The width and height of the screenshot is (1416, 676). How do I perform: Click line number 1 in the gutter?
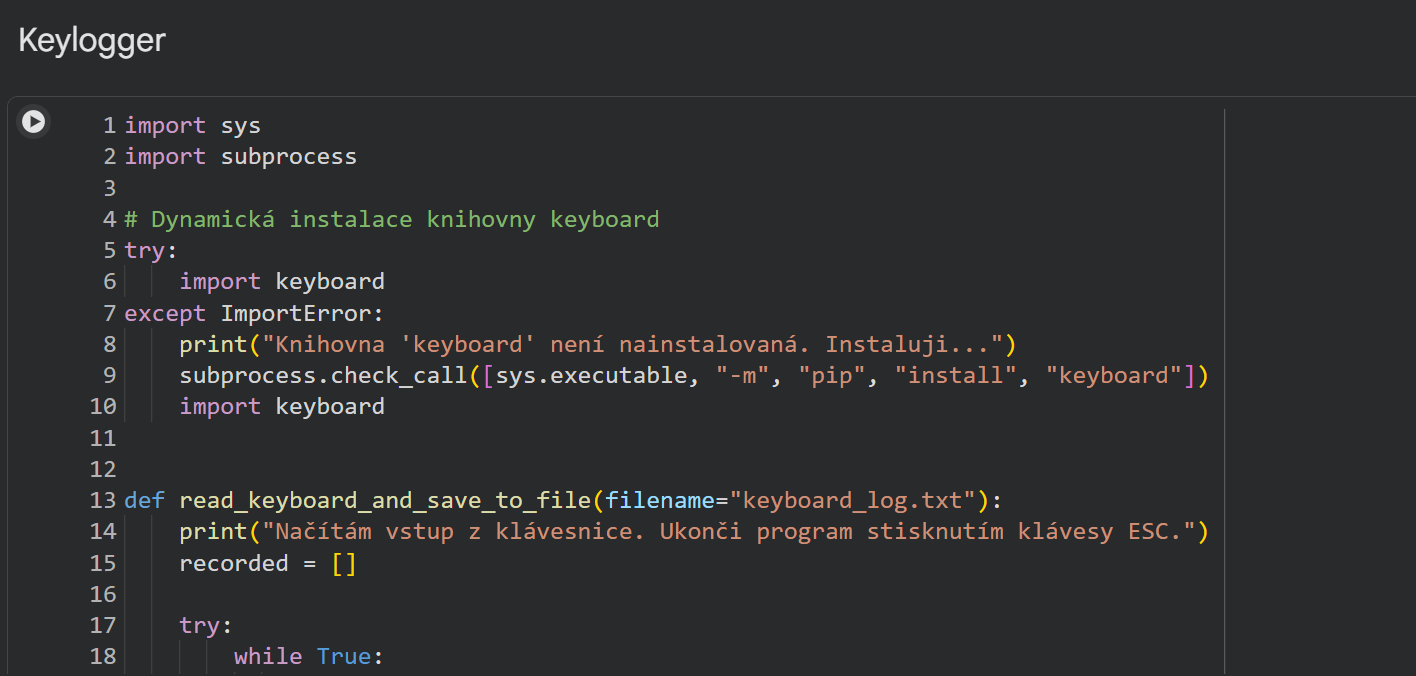[x=109, y=125]
